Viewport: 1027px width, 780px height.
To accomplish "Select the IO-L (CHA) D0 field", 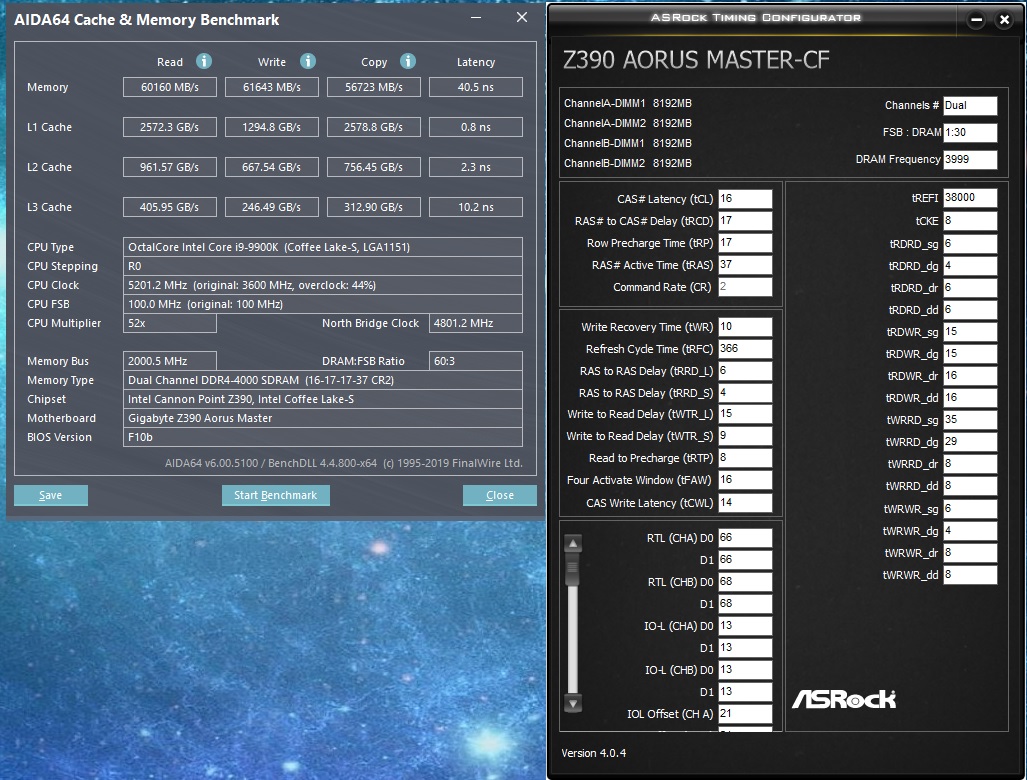I will coord(745,625).
